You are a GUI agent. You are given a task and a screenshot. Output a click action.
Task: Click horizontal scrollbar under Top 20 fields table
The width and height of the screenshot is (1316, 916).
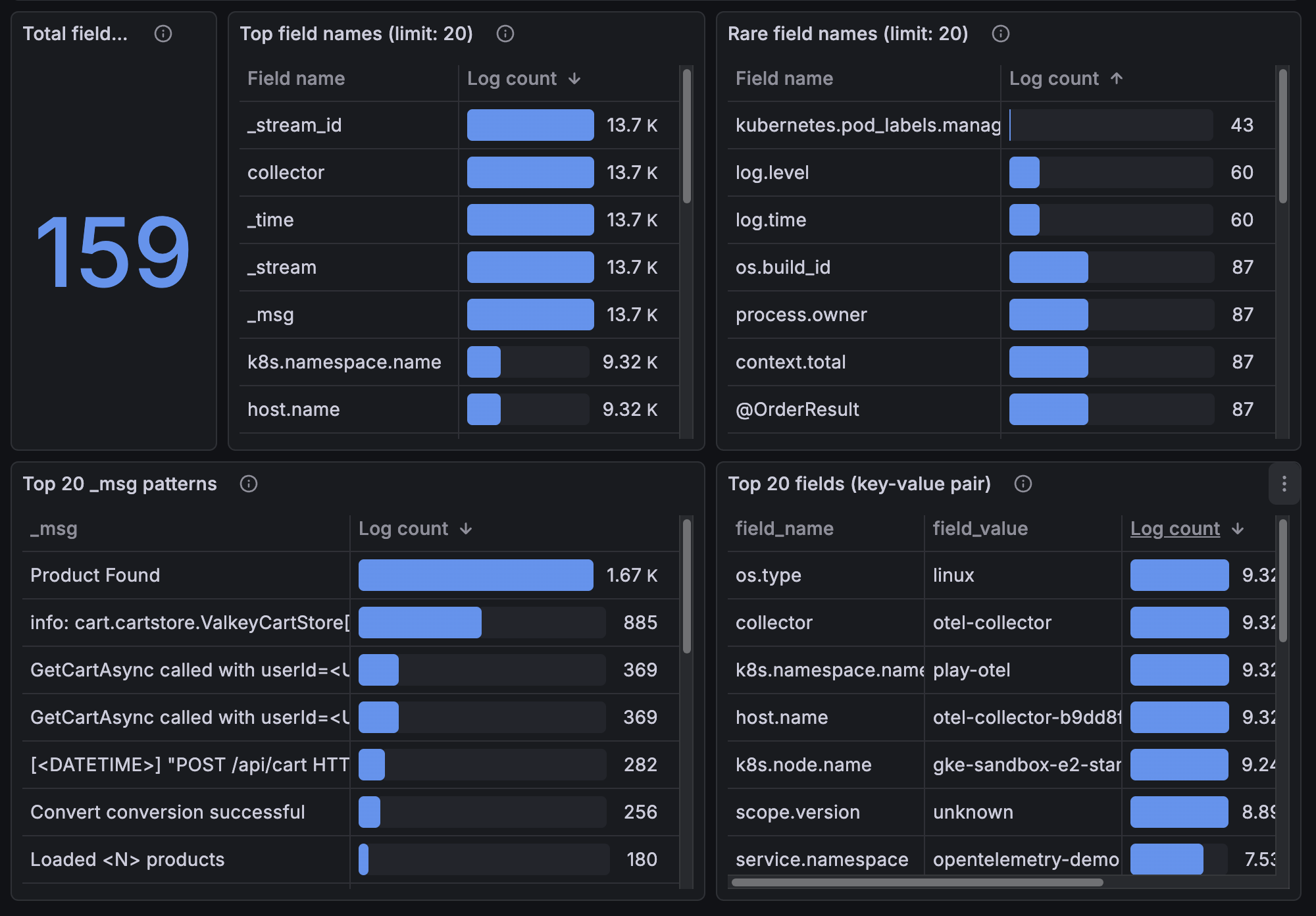917,882
